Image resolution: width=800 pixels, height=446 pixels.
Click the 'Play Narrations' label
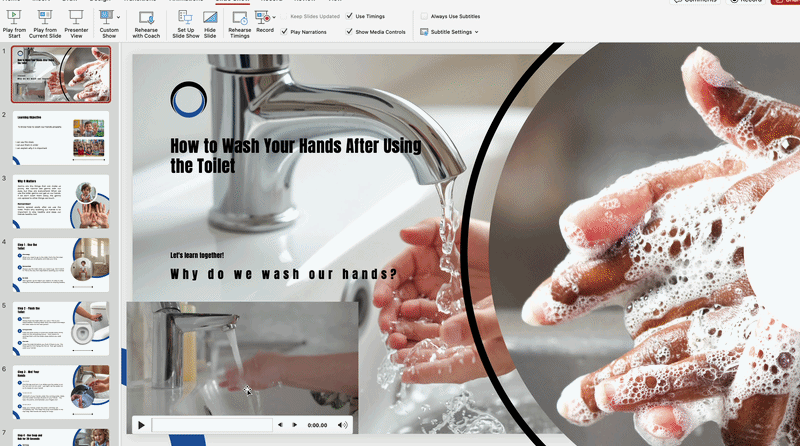coord(308,32)
